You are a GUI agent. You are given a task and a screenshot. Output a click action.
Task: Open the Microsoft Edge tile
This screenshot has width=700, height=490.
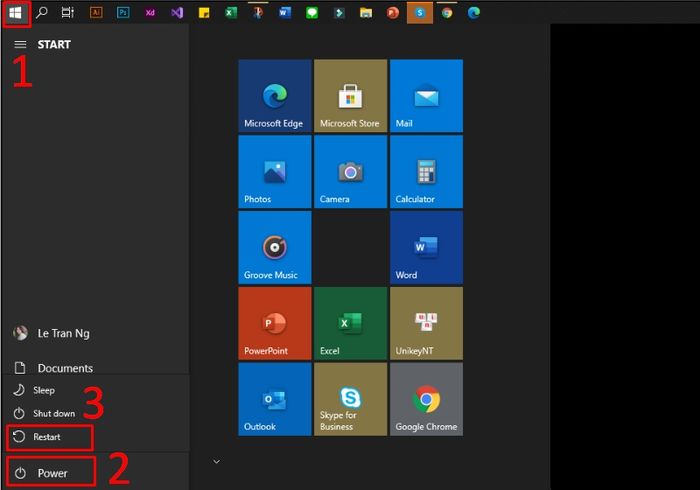(x=275, y=96)
